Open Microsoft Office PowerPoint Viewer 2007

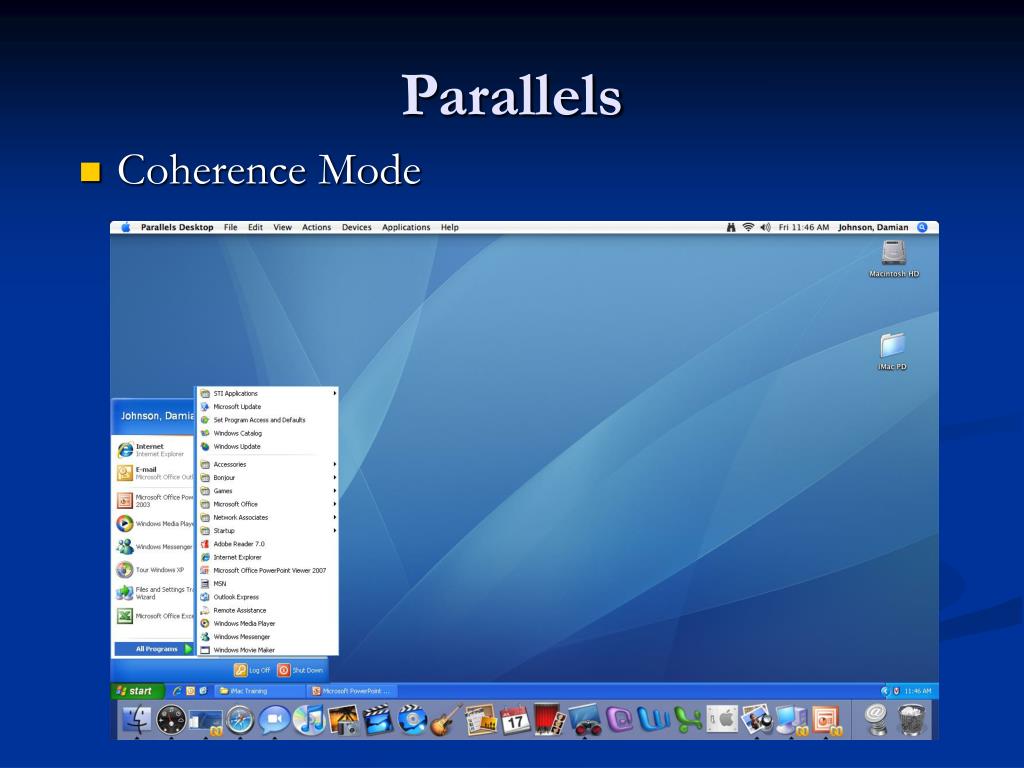tap(268, 570)
